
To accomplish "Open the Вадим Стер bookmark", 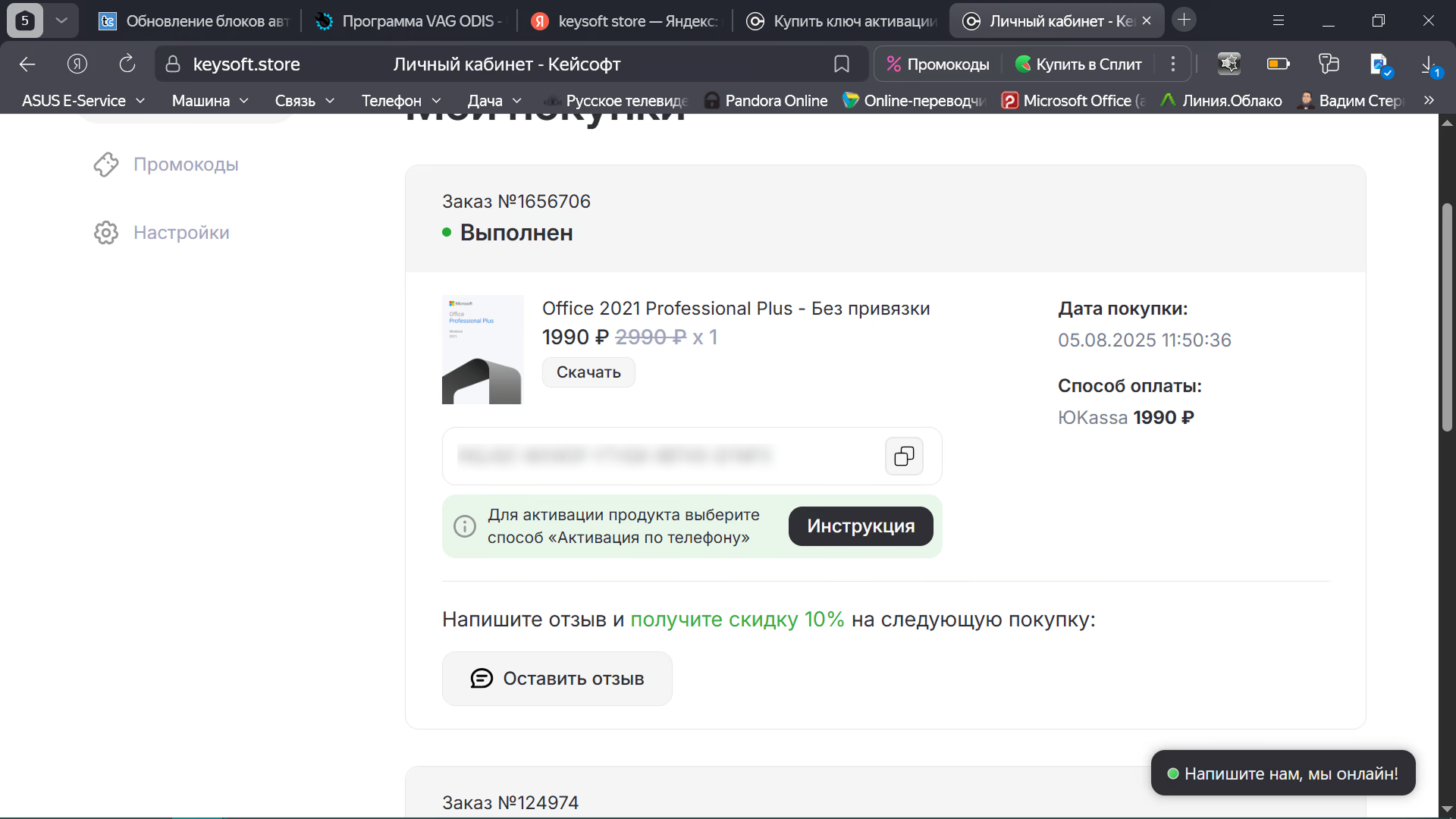I will tap(1351, 101).
